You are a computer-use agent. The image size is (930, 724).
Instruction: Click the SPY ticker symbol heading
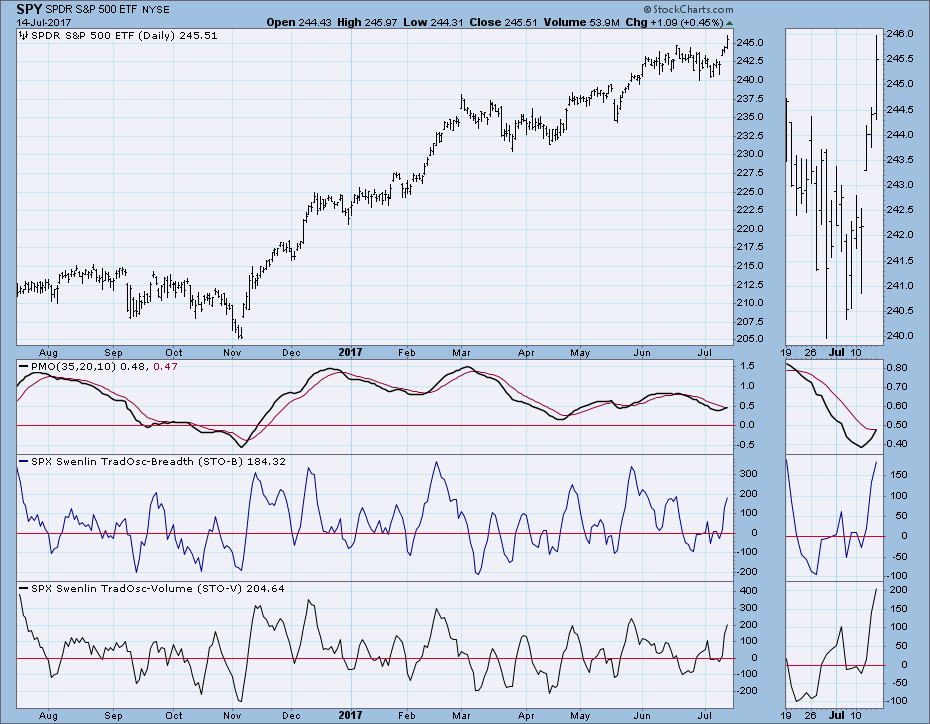click(29, 9)
